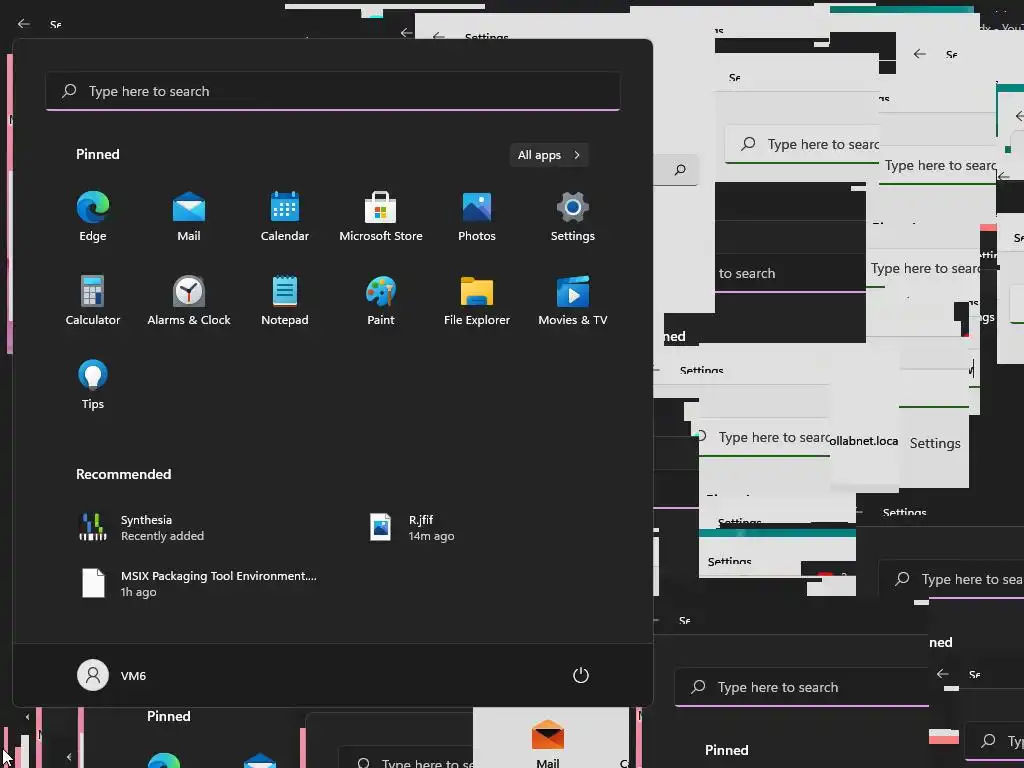The image size is (1024, 768).
Task: Click the large 'Settings' text in background window
Action: (x=935, y=443)
